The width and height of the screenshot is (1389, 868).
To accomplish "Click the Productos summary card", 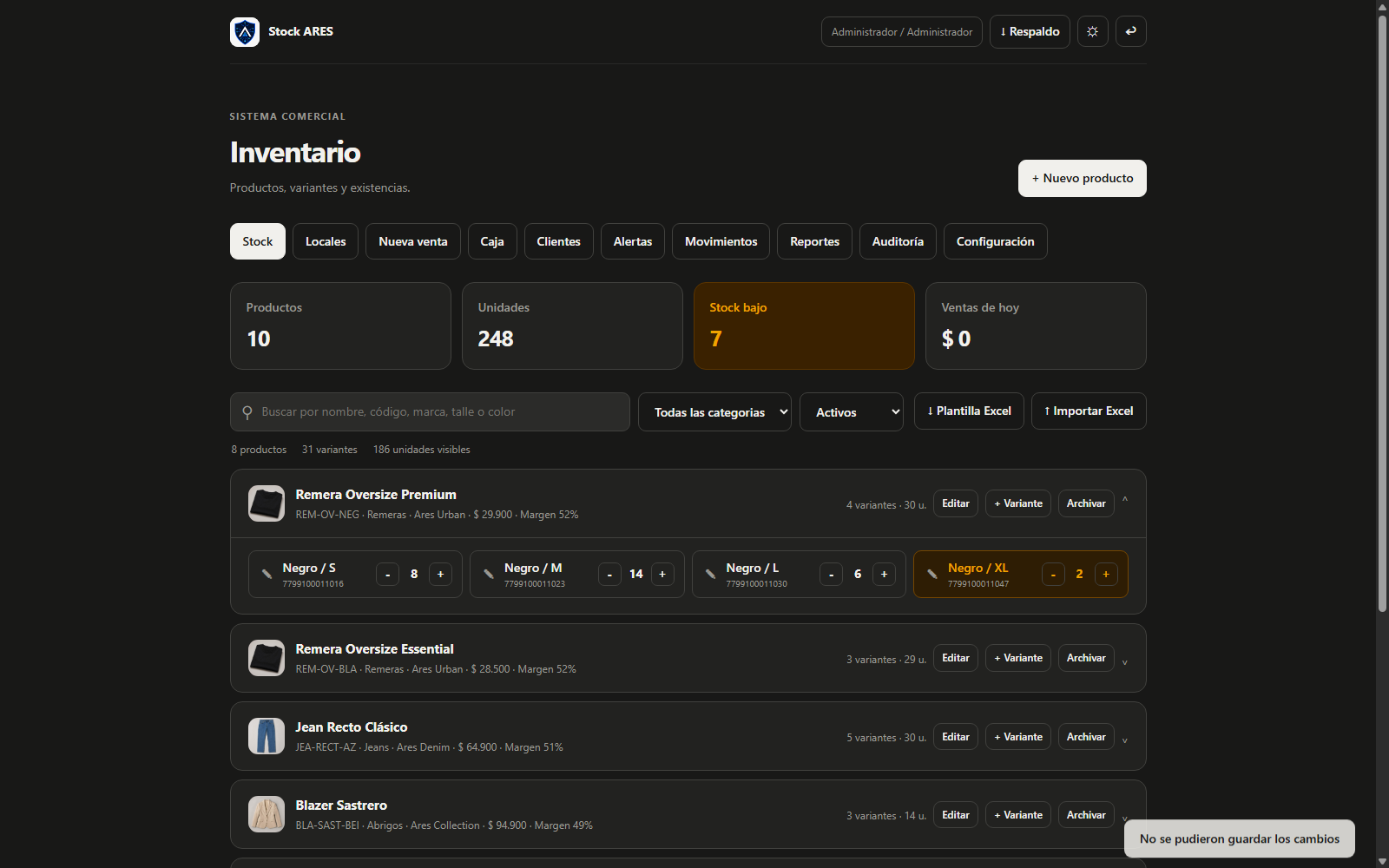I will 340,326.
